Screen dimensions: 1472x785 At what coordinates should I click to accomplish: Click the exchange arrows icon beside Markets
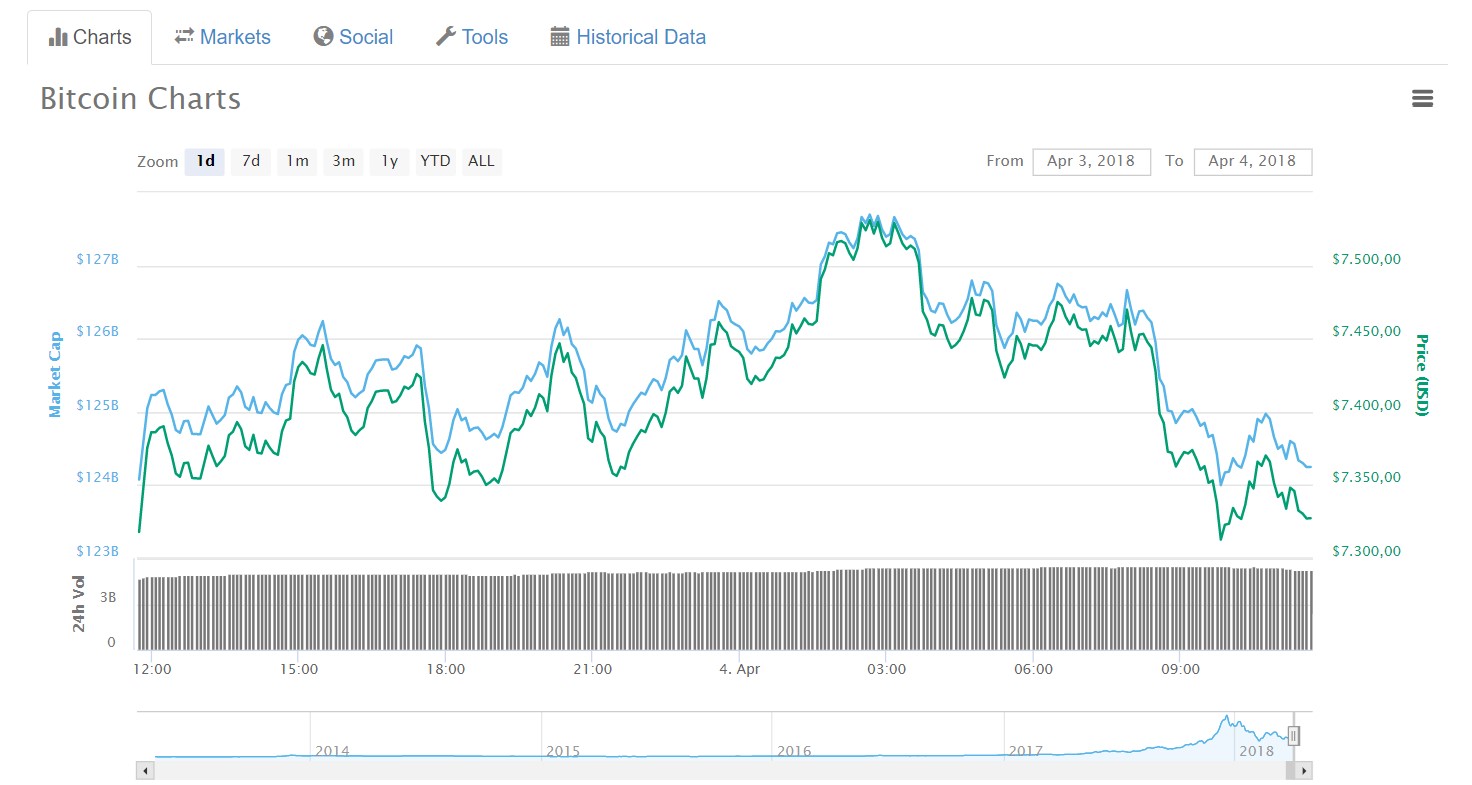click(184, 37)
